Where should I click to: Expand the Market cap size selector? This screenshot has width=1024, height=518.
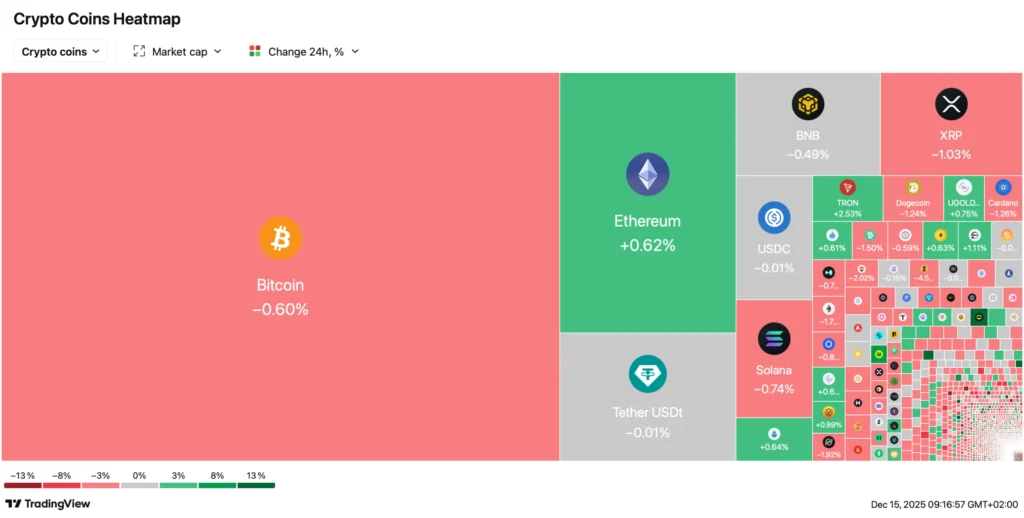point(177,51)
